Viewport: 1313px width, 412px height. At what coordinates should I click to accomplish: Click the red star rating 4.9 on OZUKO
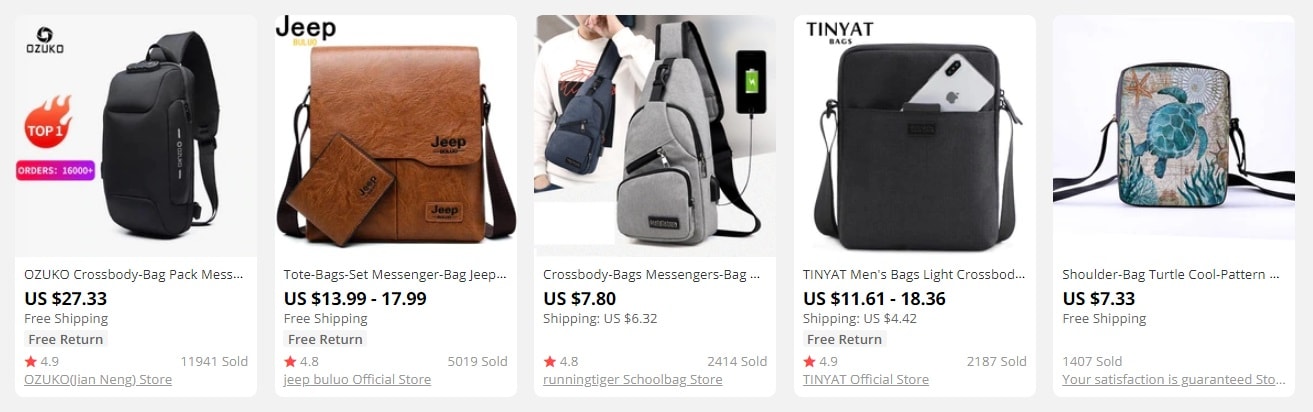[41, 362]
